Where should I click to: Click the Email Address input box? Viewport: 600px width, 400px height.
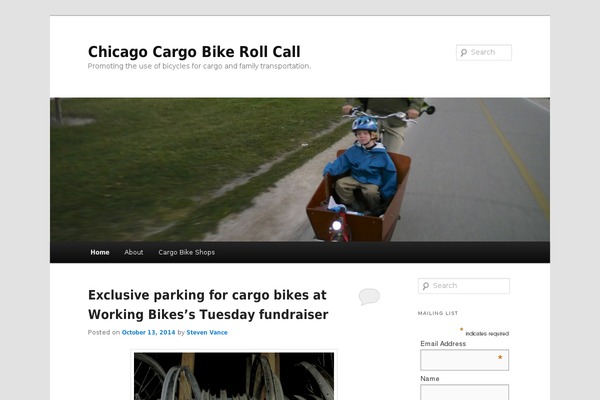click(465, 360)
